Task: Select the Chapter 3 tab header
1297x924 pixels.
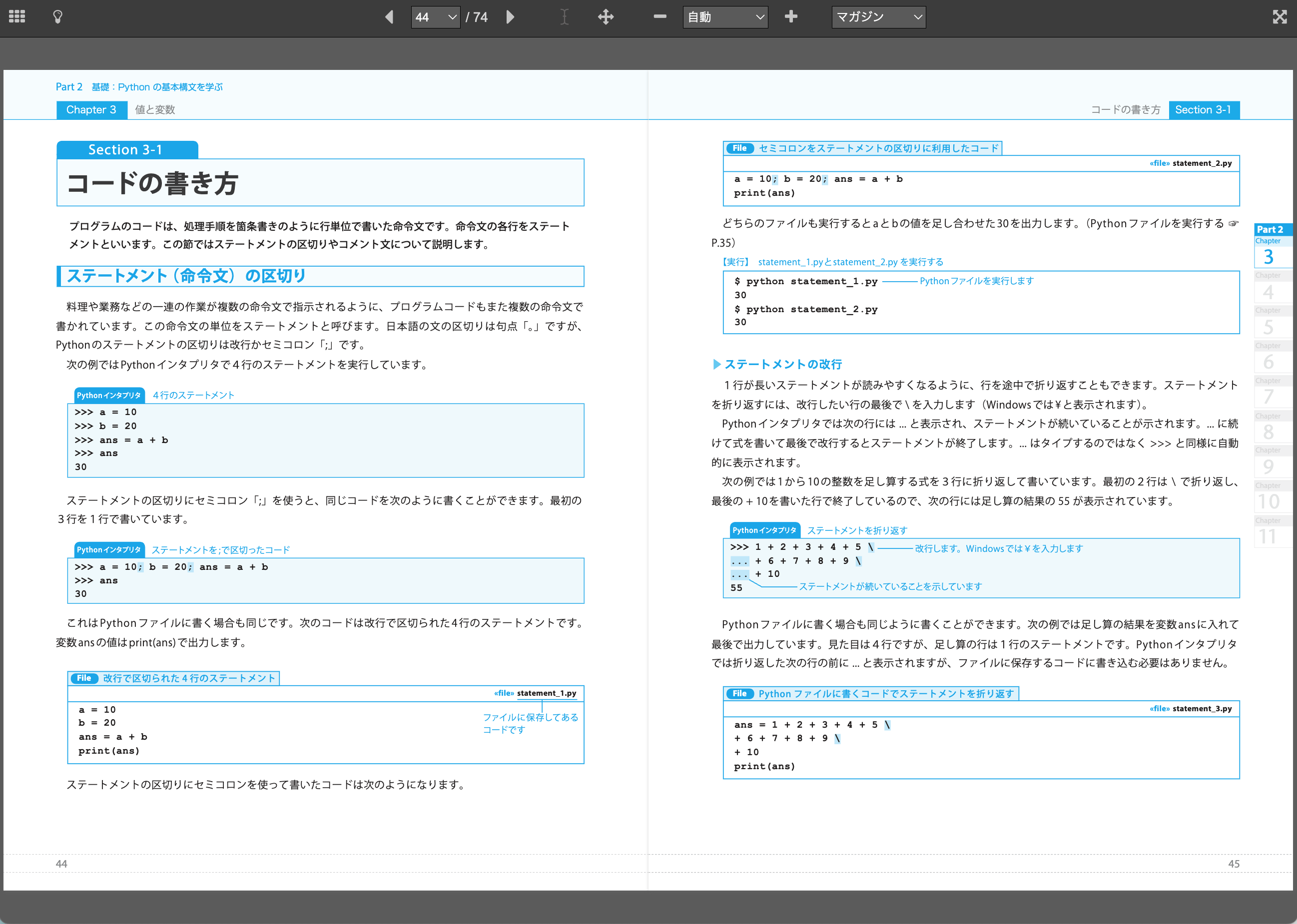Action: [x=91, y=109]
